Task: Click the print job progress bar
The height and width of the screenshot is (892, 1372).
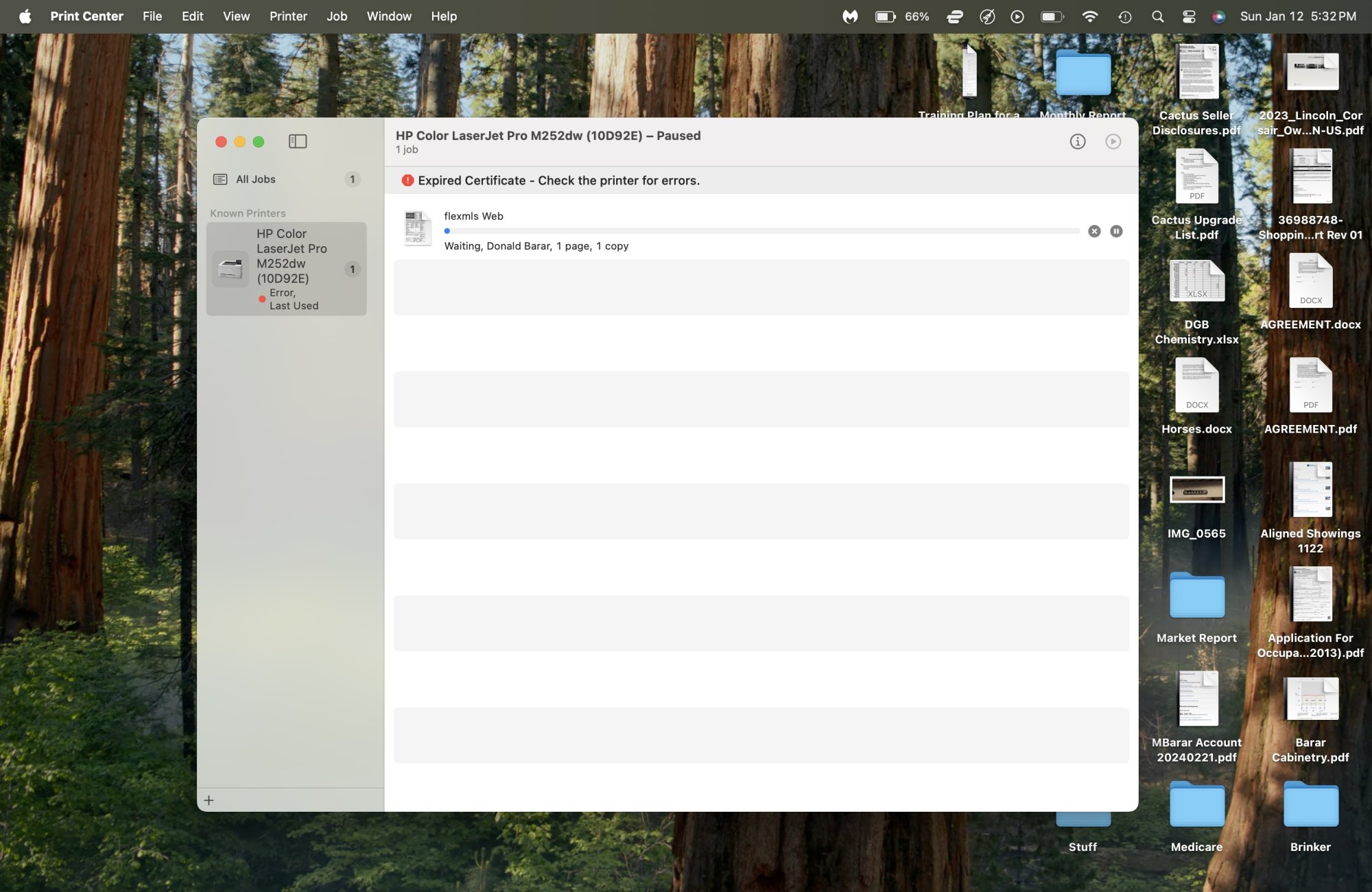Action: point(761,231)
